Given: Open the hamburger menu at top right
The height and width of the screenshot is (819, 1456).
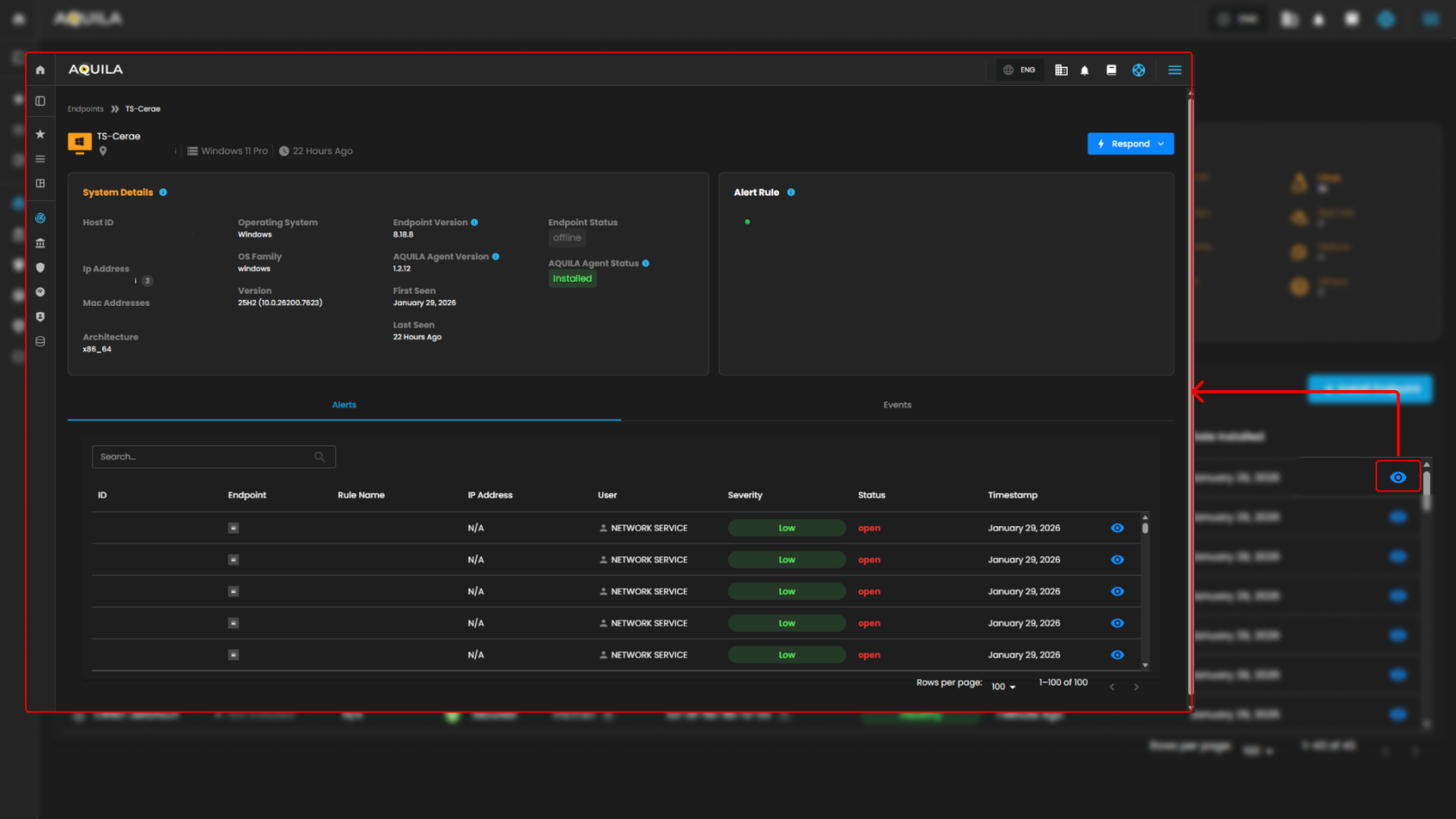Looking at the screenshot, I should pos(1174,70).
